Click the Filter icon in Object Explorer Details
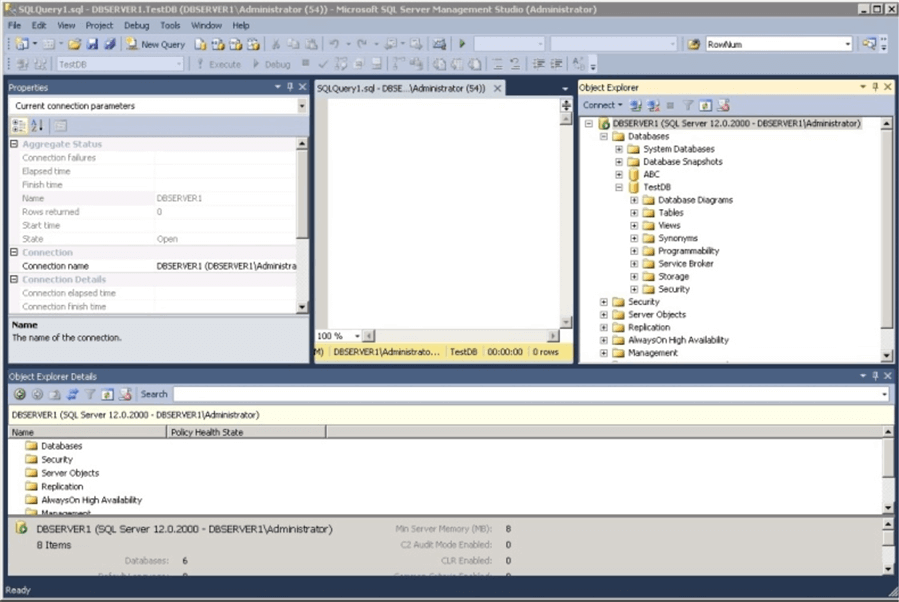Viewport: 899px width, 602px height. (90, 394)
